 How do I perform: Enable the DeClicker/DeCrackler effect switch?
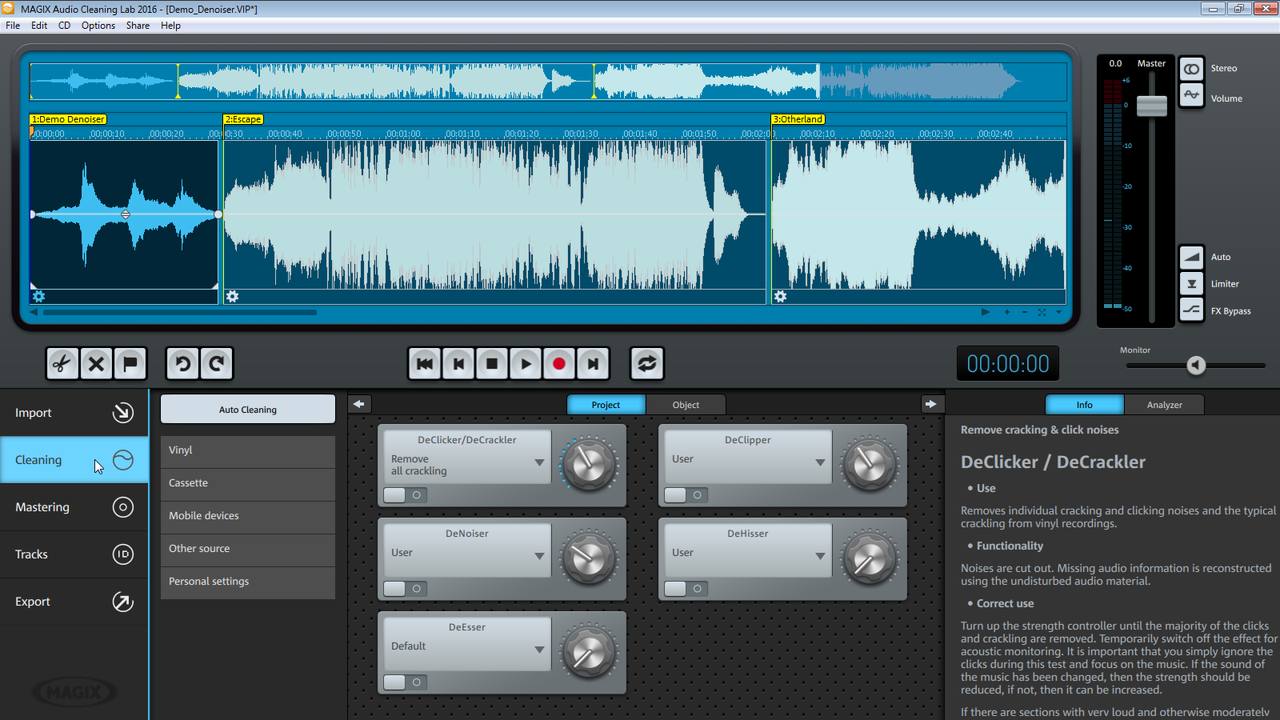point(405,495)
